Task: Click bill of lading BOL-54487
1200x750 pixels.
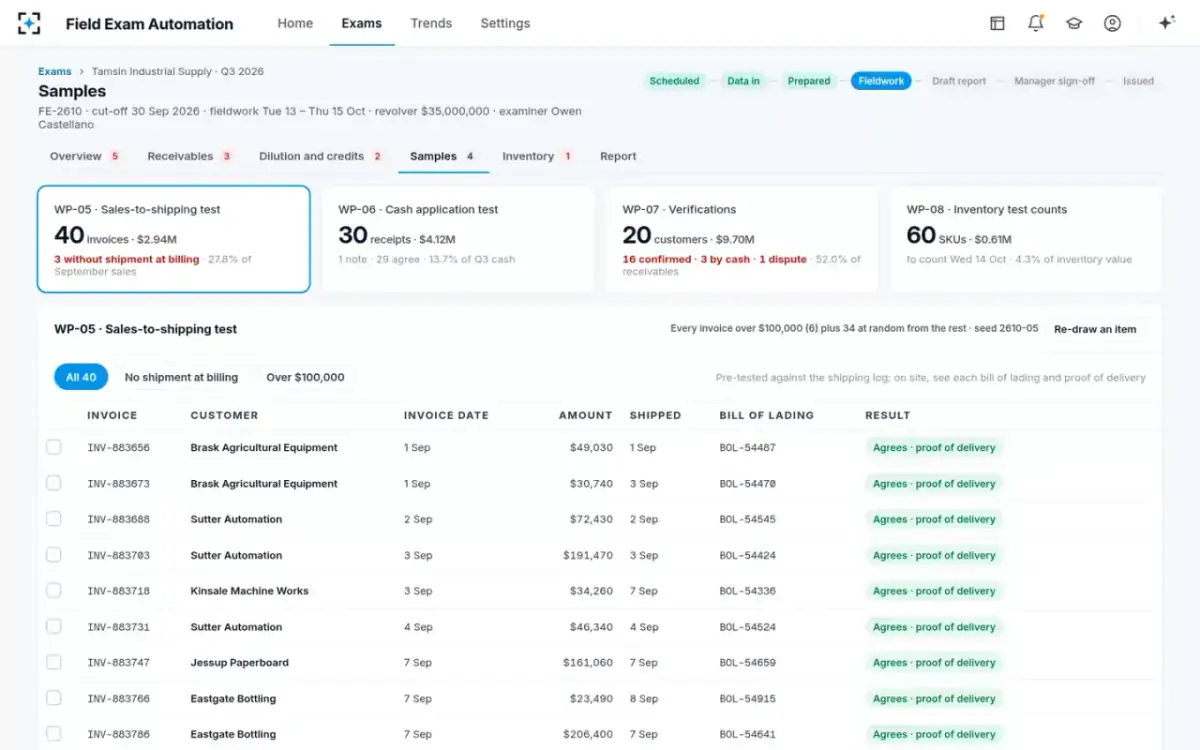Action: point(747,447)
